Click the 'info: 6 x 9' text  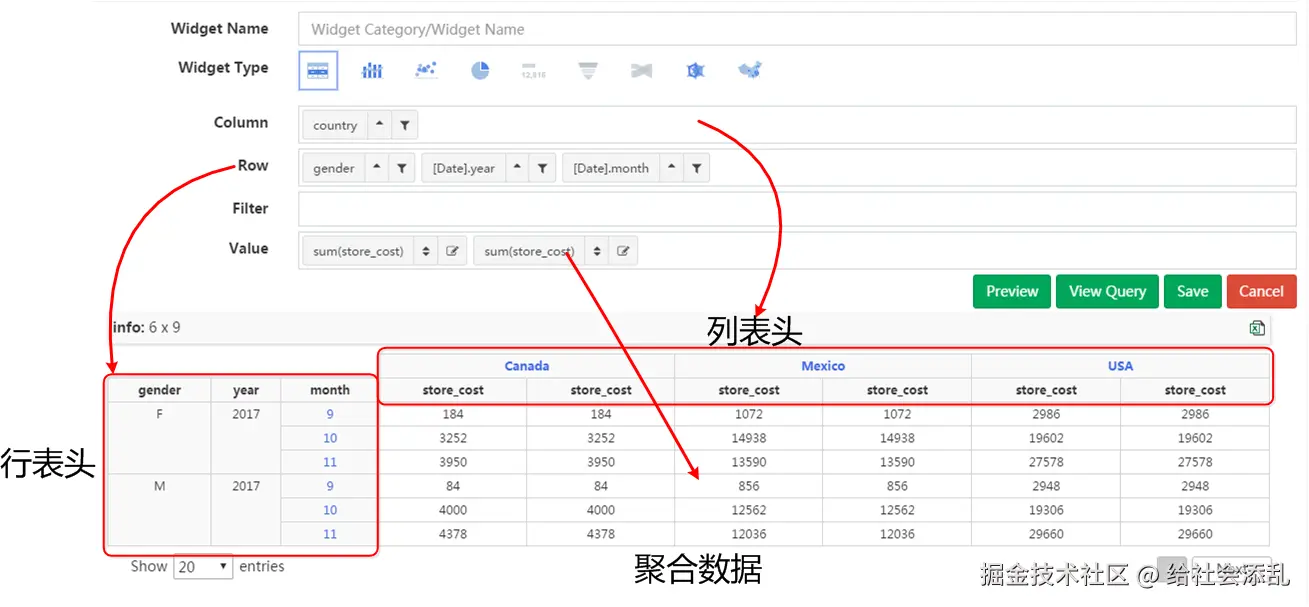tap(147, 327)
